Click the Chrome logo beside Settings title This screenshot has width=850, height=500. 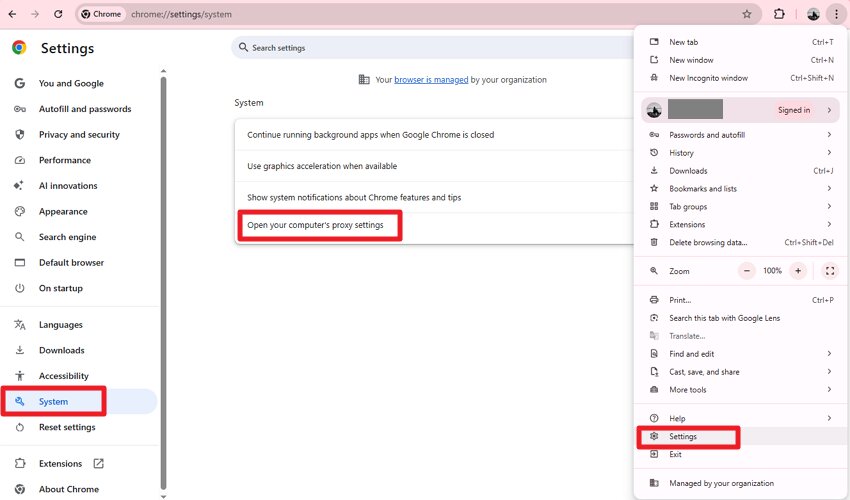[x=20, y=48]
